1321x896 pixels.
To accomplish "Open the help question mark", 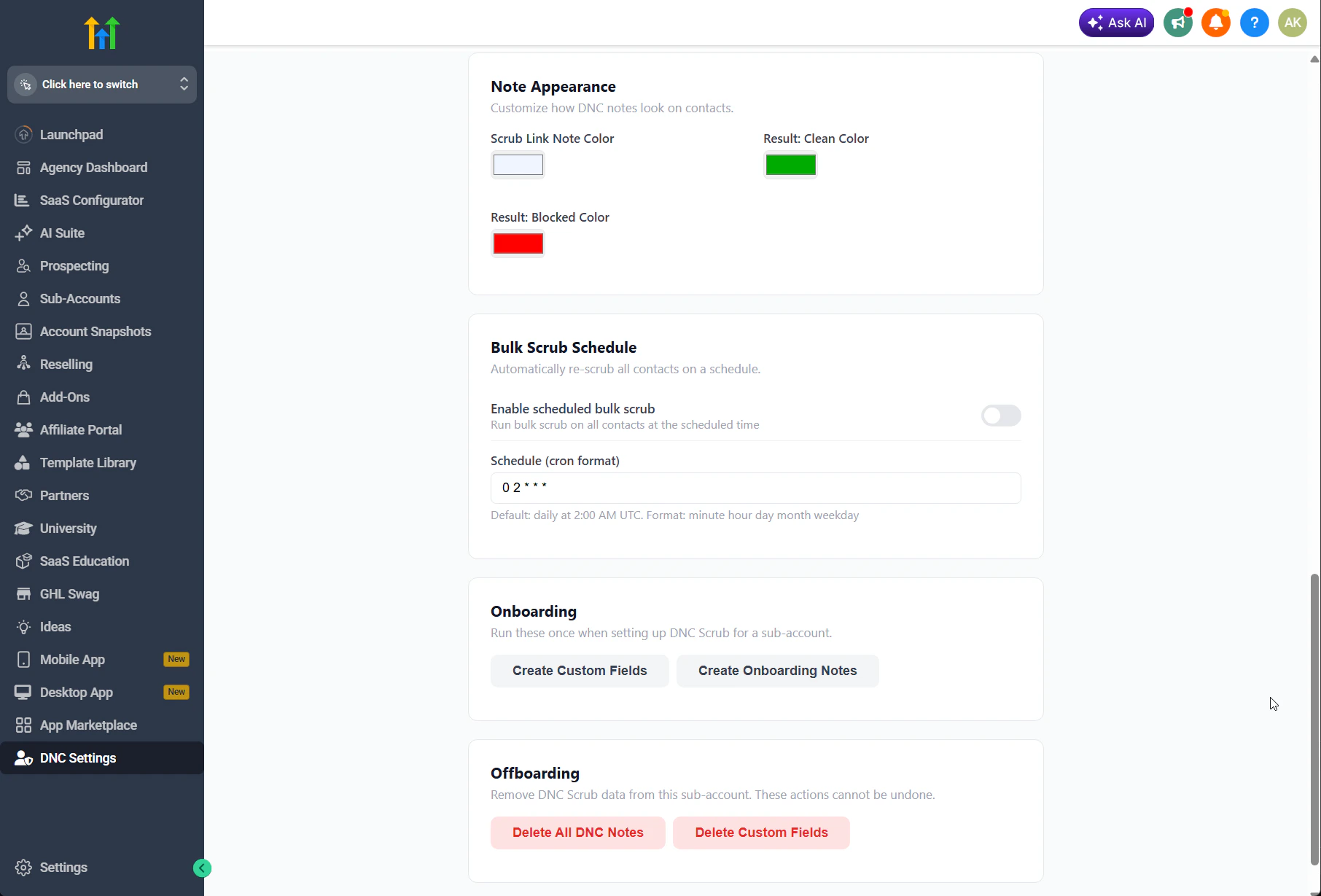I will pos(1254,23).
